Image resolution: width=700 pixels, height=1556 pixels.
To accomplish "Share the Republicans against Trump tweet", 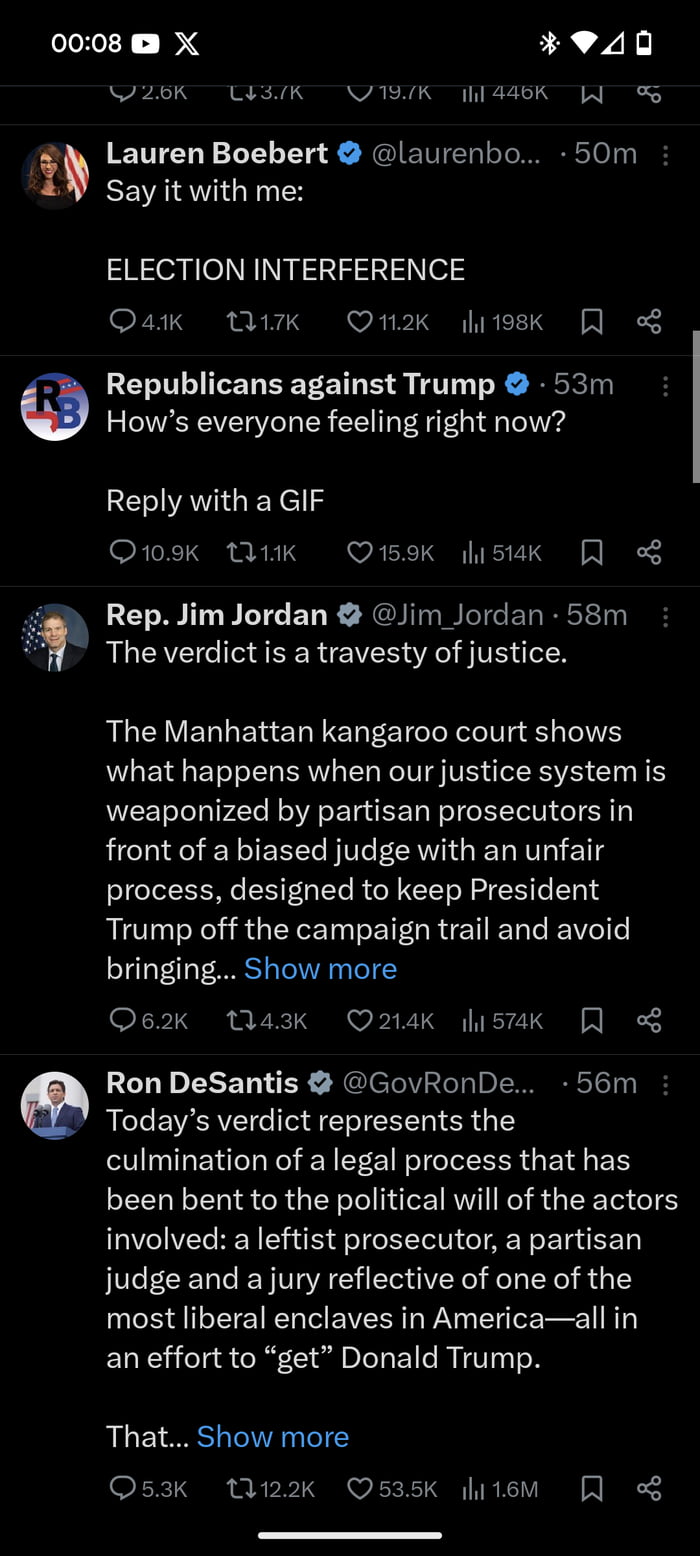I will click(x=649, y=552).
